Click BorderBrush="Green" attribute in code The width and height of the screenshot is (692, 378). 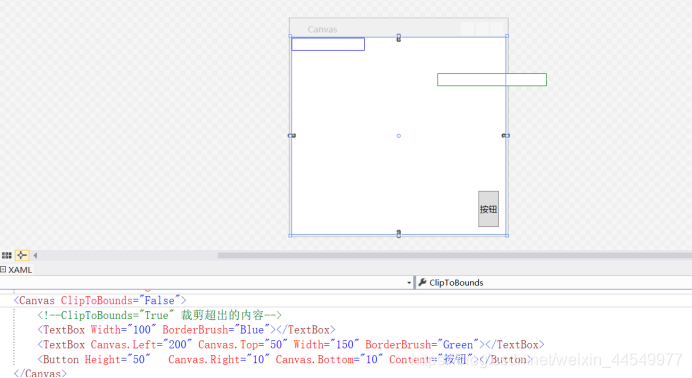coord(422,344)
